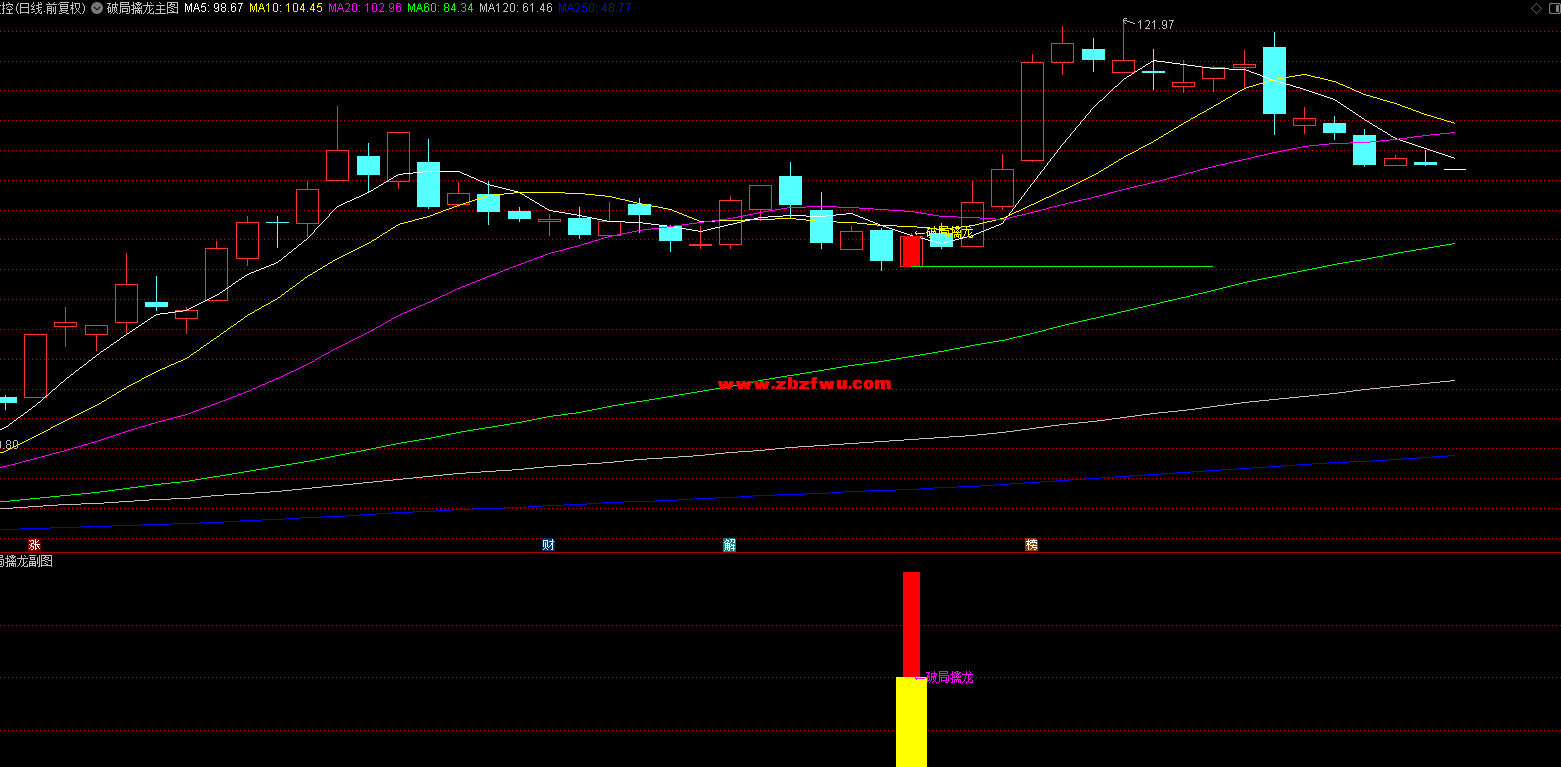Click the teal 解 event marker

click(x=730, y=545)
